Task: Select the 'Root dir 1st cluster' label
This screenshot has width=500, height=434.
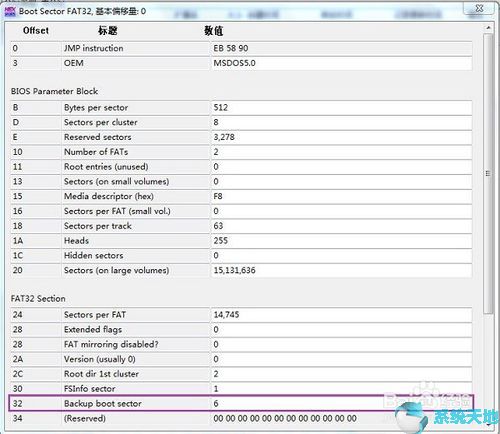Action: [101, 374]
